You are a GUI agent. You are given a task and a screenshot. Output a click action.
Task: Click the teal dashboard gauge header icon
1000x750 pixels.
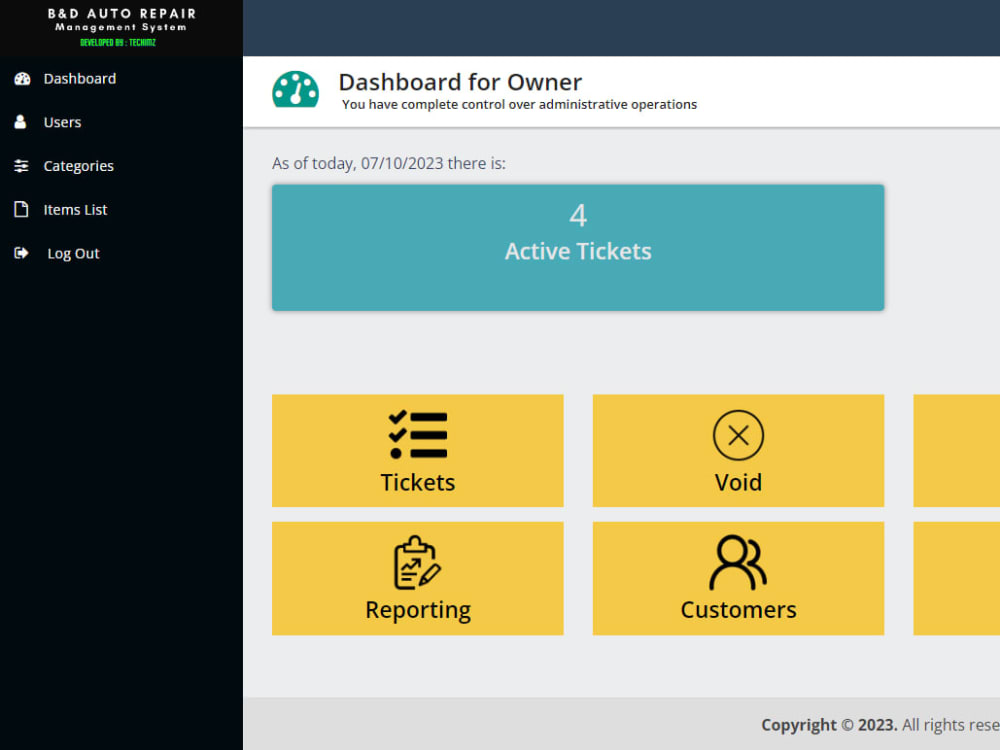(295, 89)
